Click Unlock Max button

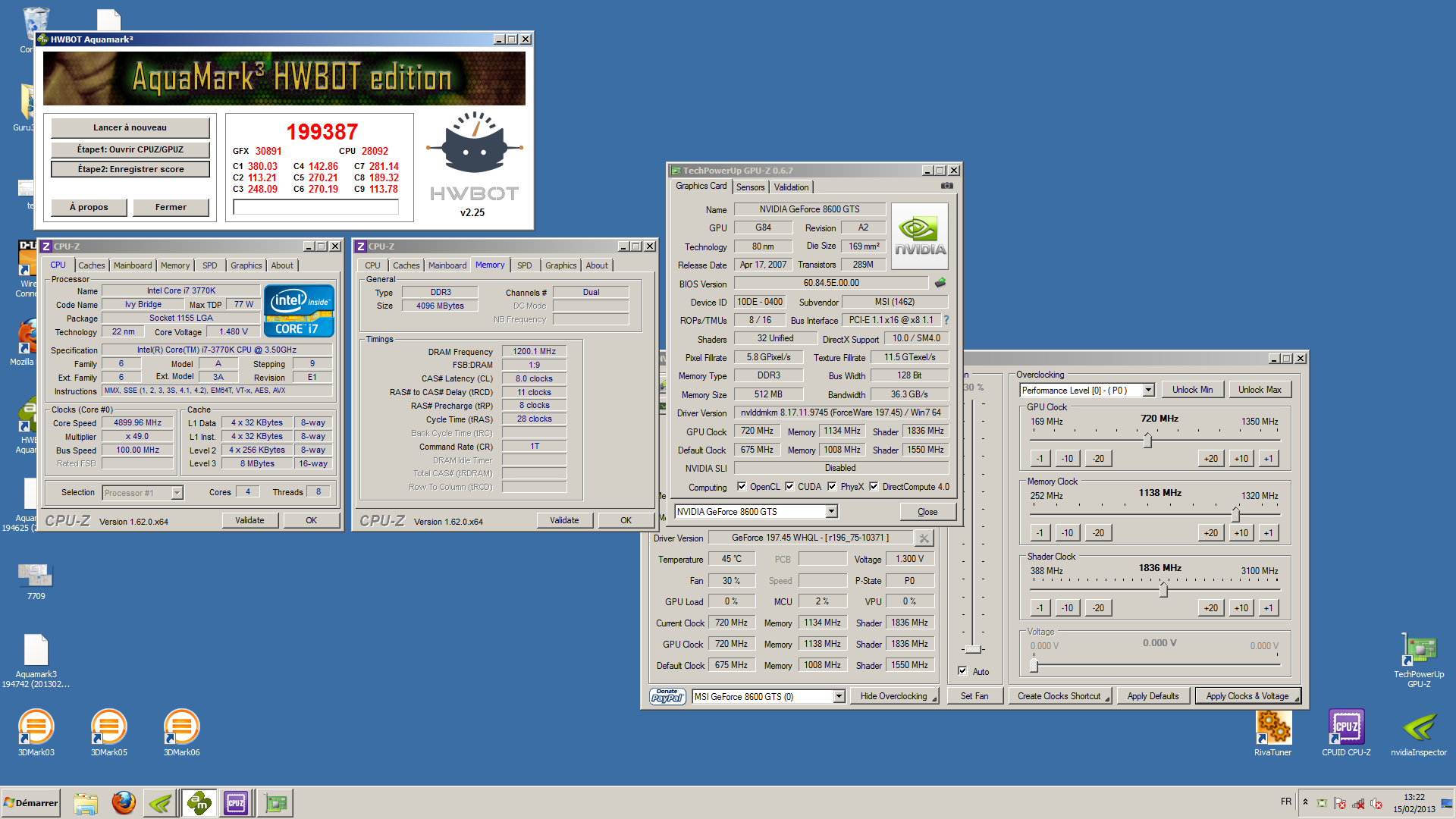click(x=1260, y=390)
